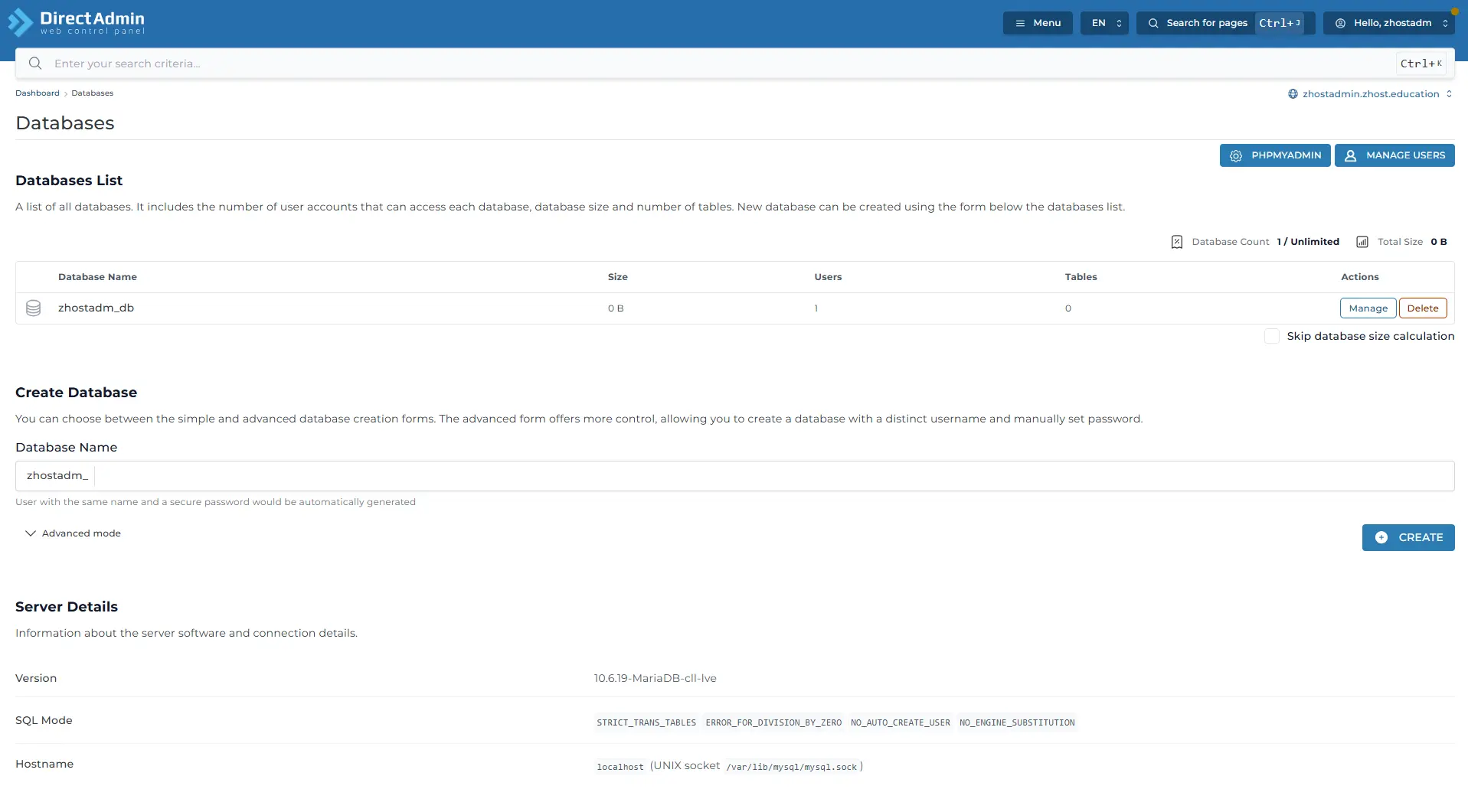Select STRICT_TRANS_TABLES SQL mode tag
The width and height of the screenshot is (1468, 812).
pos(646,722)
